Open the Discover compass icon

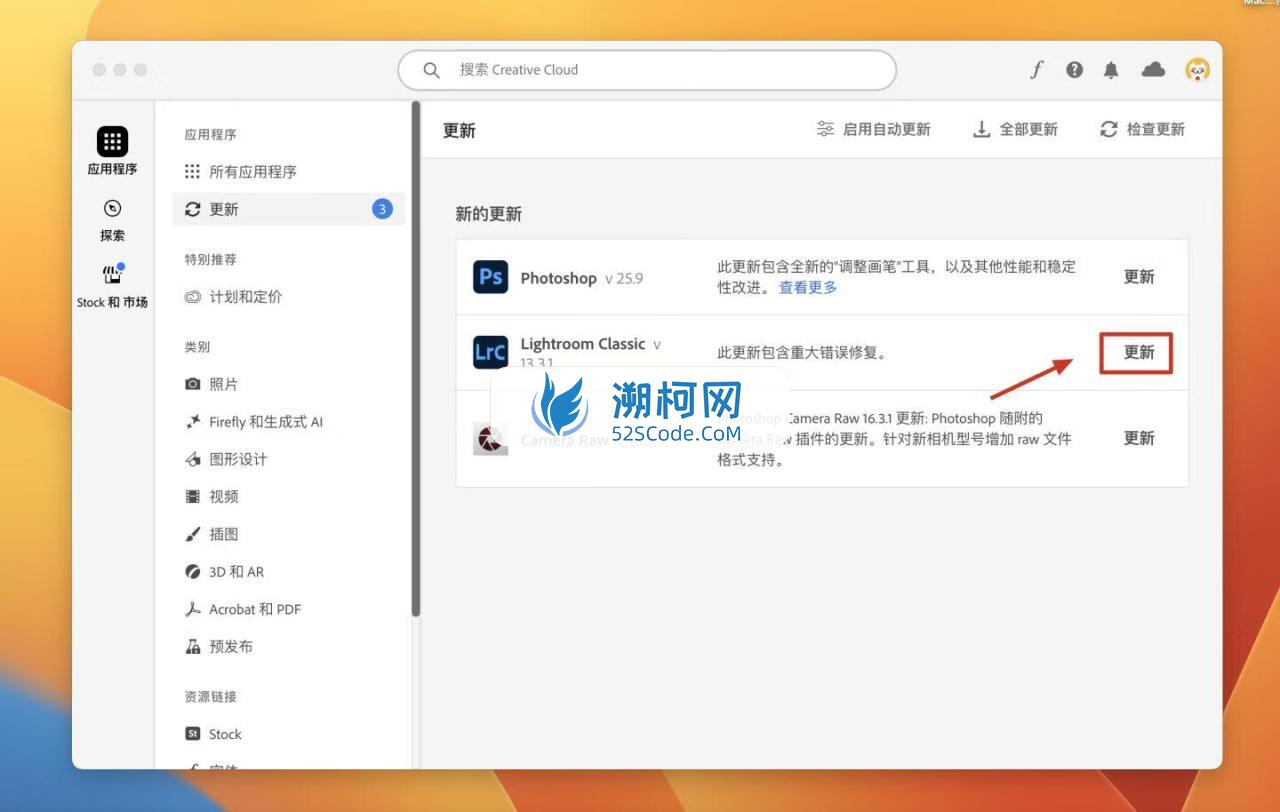tap(112, 208)
